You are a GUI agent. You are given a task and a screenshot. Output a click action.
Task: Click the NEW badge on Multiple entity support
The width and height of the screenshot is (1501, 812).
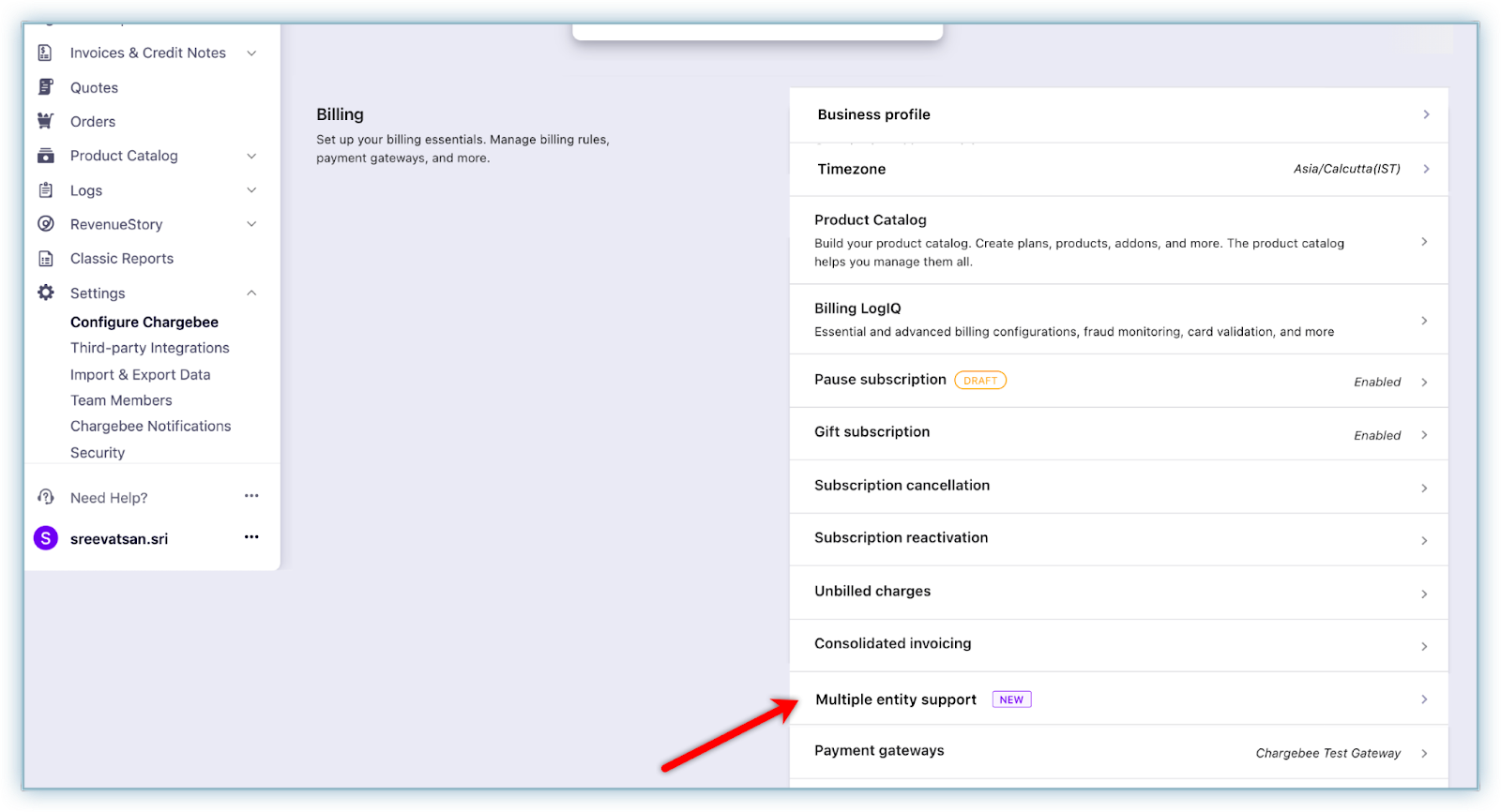click(x=1011, y=699)
